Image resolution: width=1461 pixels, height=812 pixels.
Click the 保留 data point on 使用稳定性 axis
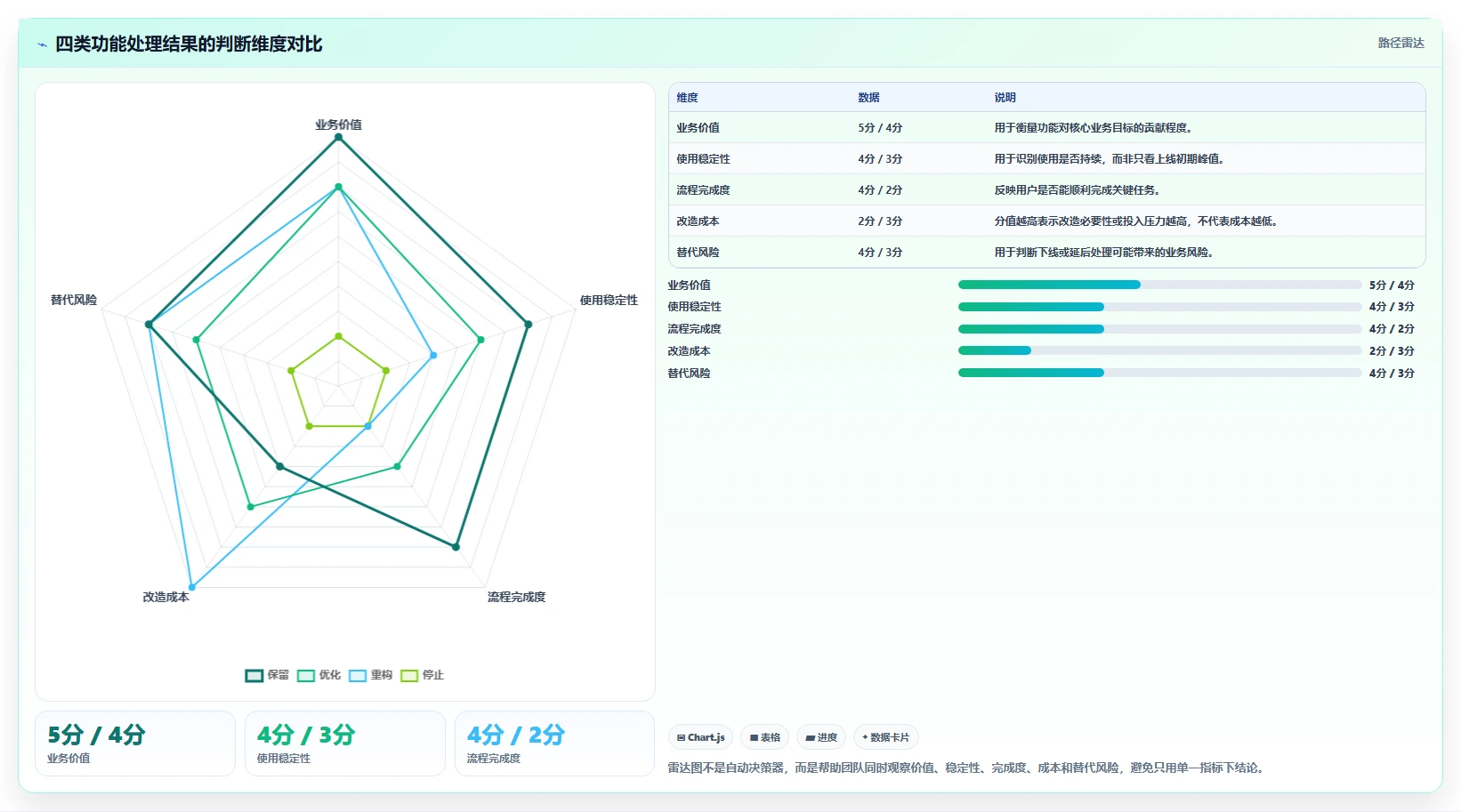point(529,325)
